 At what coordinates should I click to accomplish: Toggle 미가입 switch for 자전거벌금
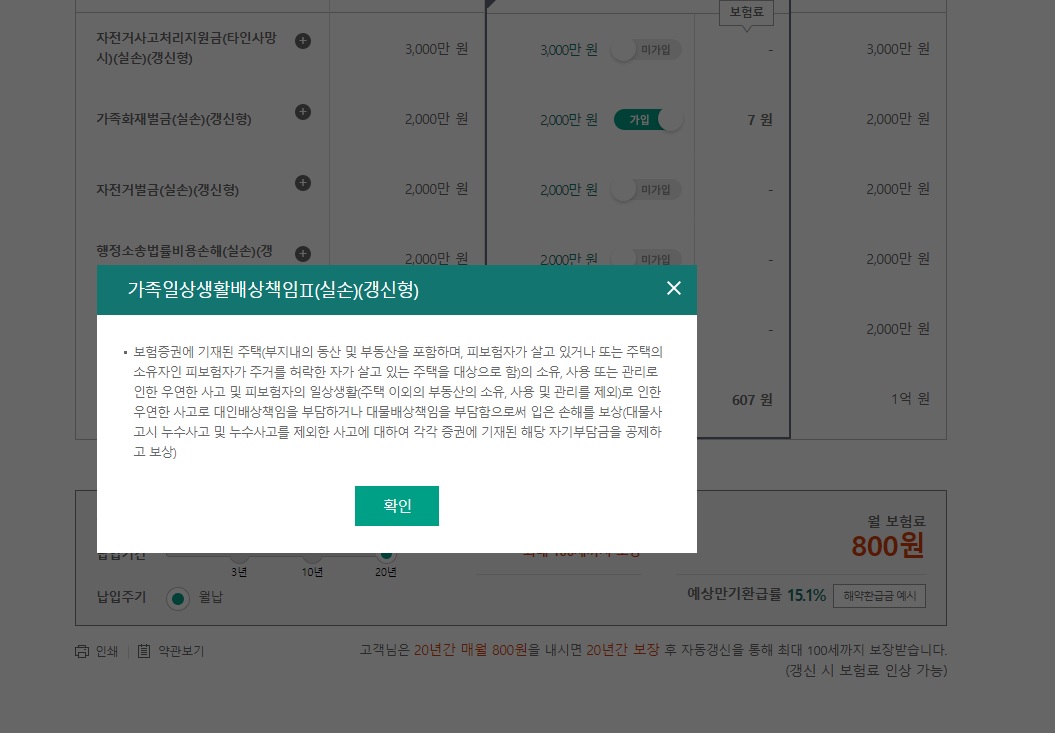[x=647, y=190]
